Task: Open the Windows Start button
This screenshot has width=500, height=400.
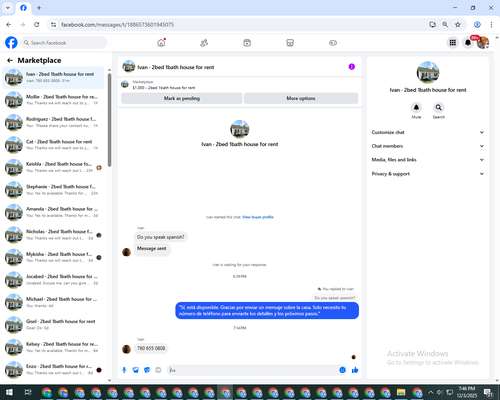Action: 9,392
